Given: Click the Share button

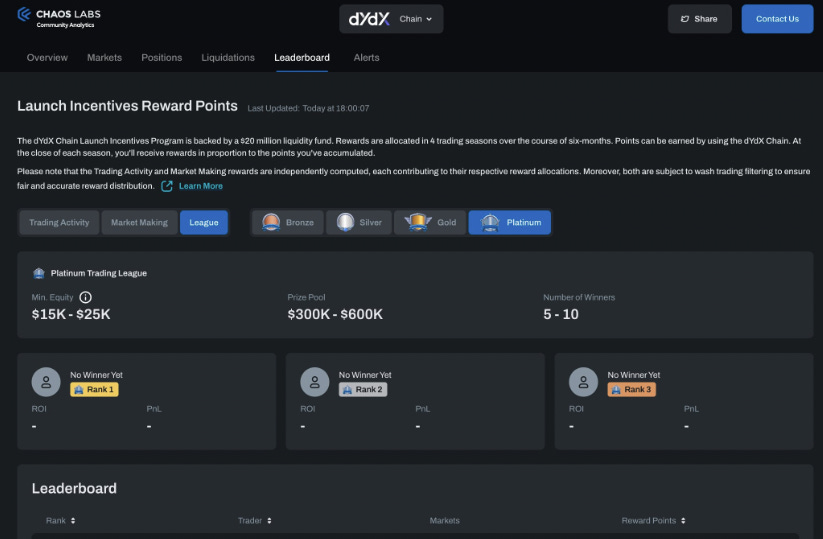Looking at the screenshot, I should tap(700, 19).
